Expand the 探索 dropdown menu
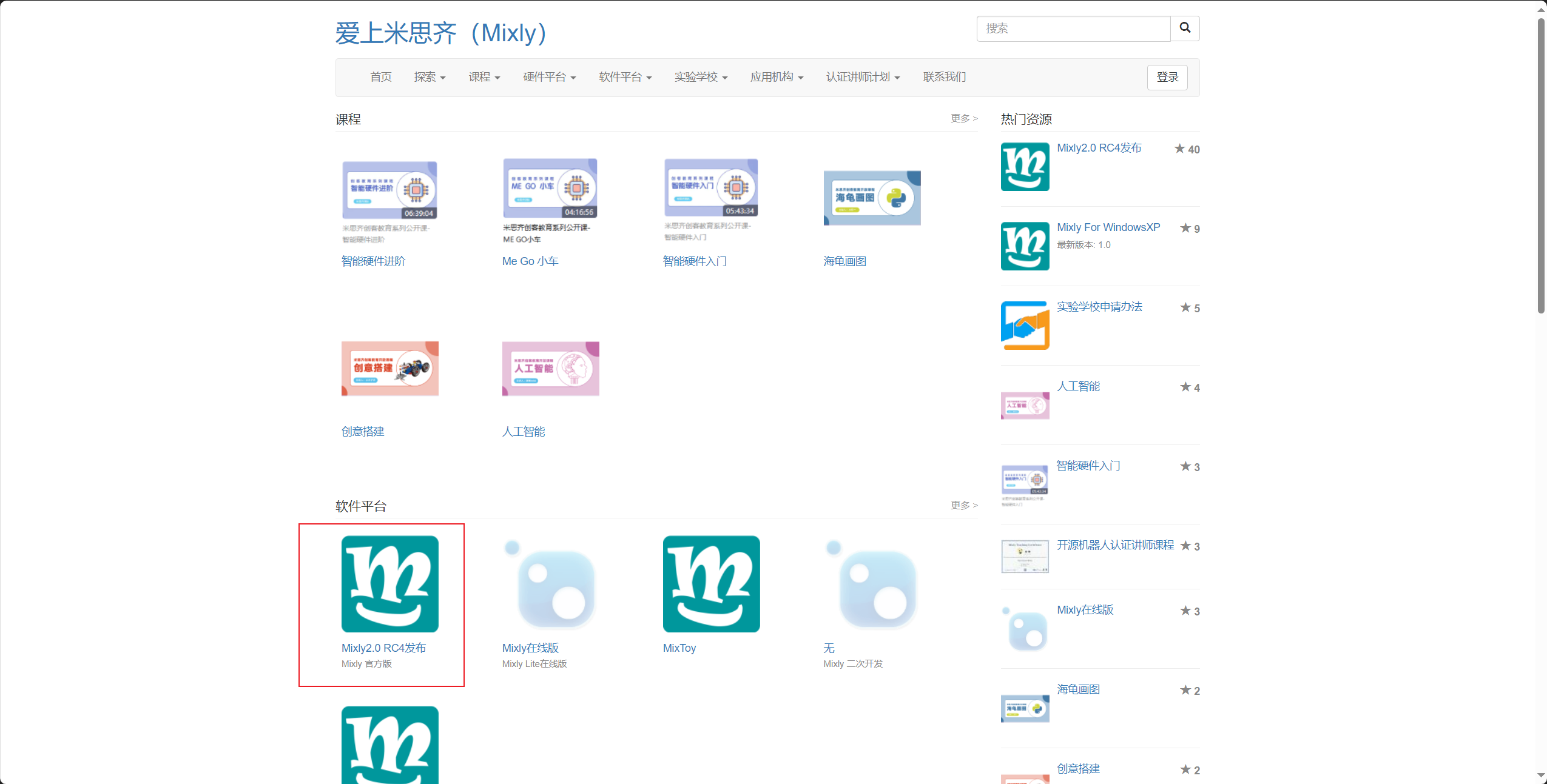 [x=430, y=77]
